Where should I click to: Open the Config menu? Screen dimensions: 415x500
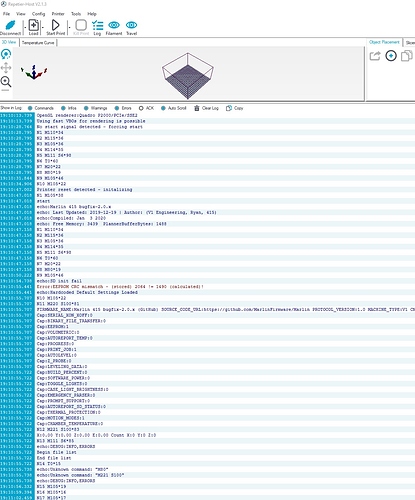click(x=38, y=14)
